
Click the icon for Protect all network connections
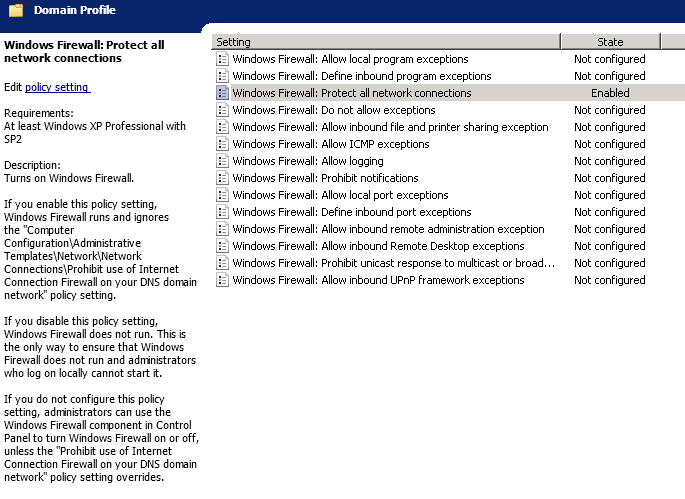tap(222, 93)
